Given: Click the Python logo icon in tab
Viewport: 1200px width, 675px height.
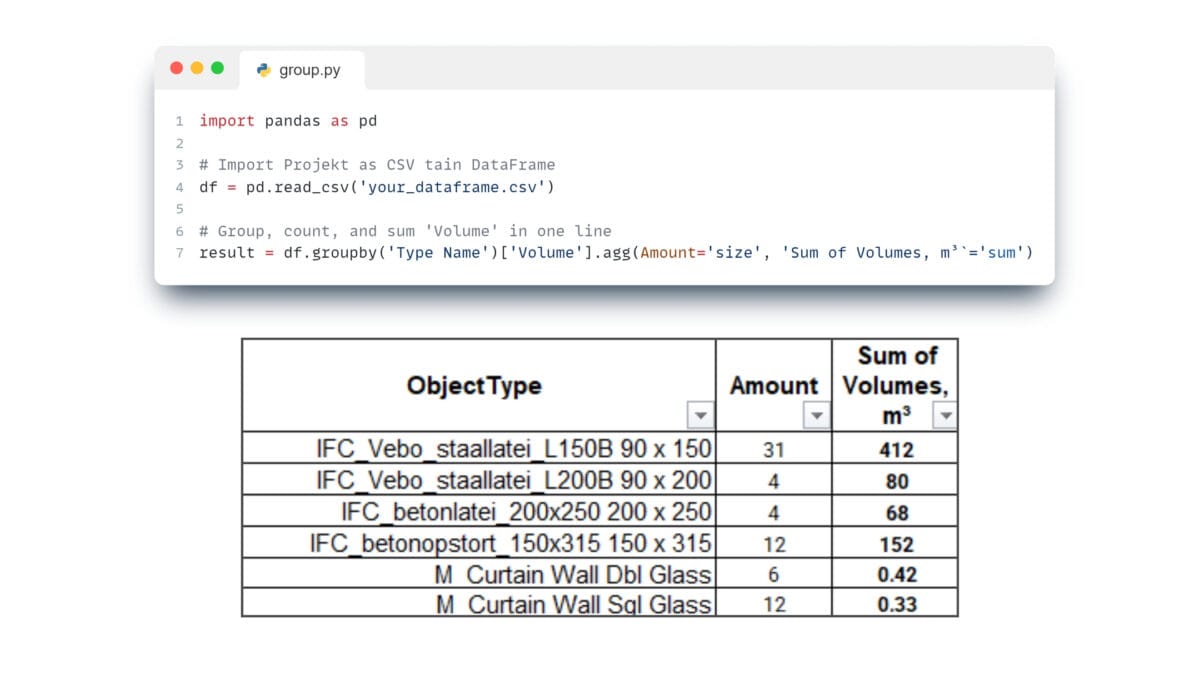Looking at the screenshot, I should click(264, 70).
